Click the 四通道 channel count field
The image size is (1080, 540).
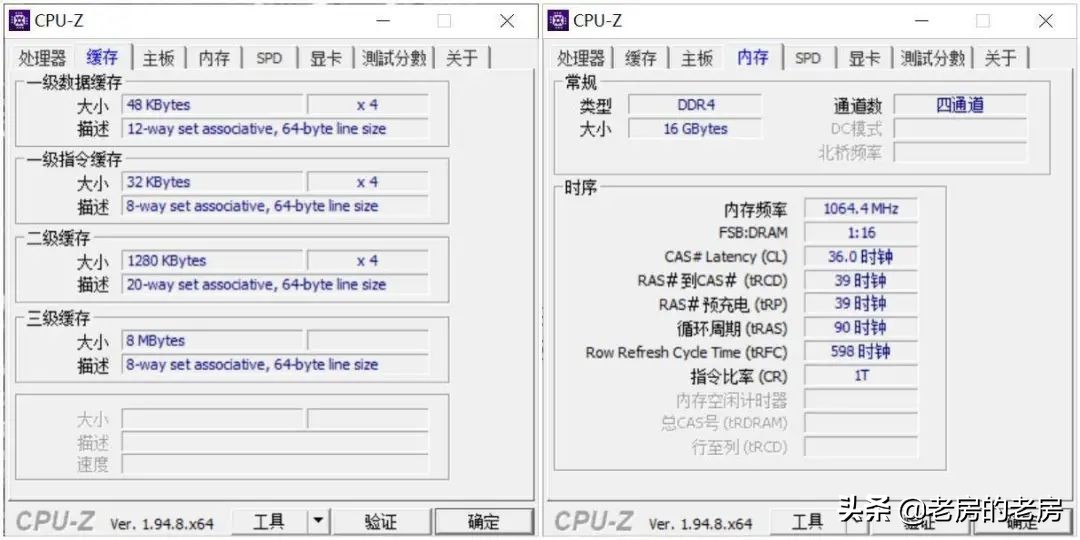coord(960,105)
